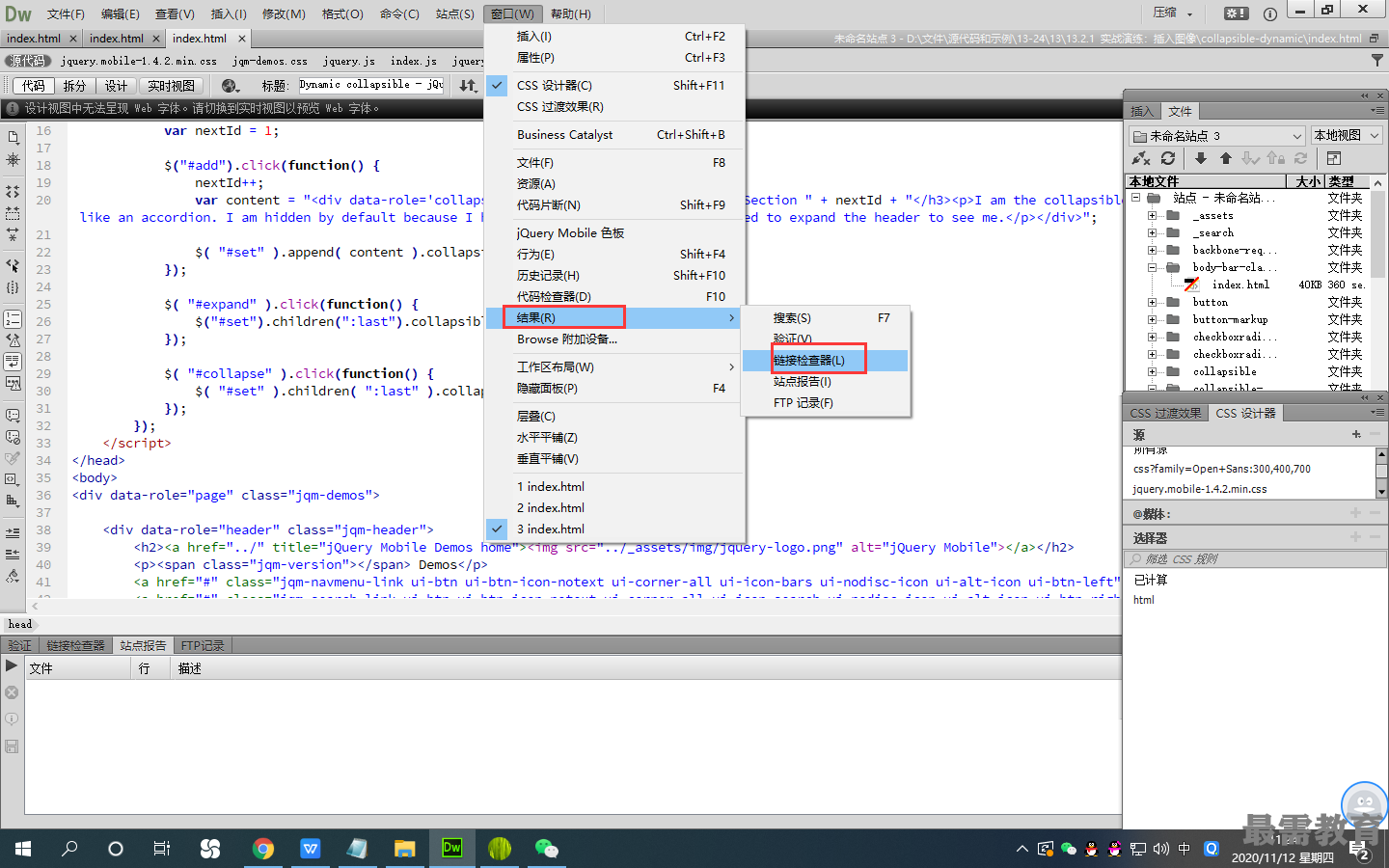Get files from remote server arrow

(x=1200, y=158)
